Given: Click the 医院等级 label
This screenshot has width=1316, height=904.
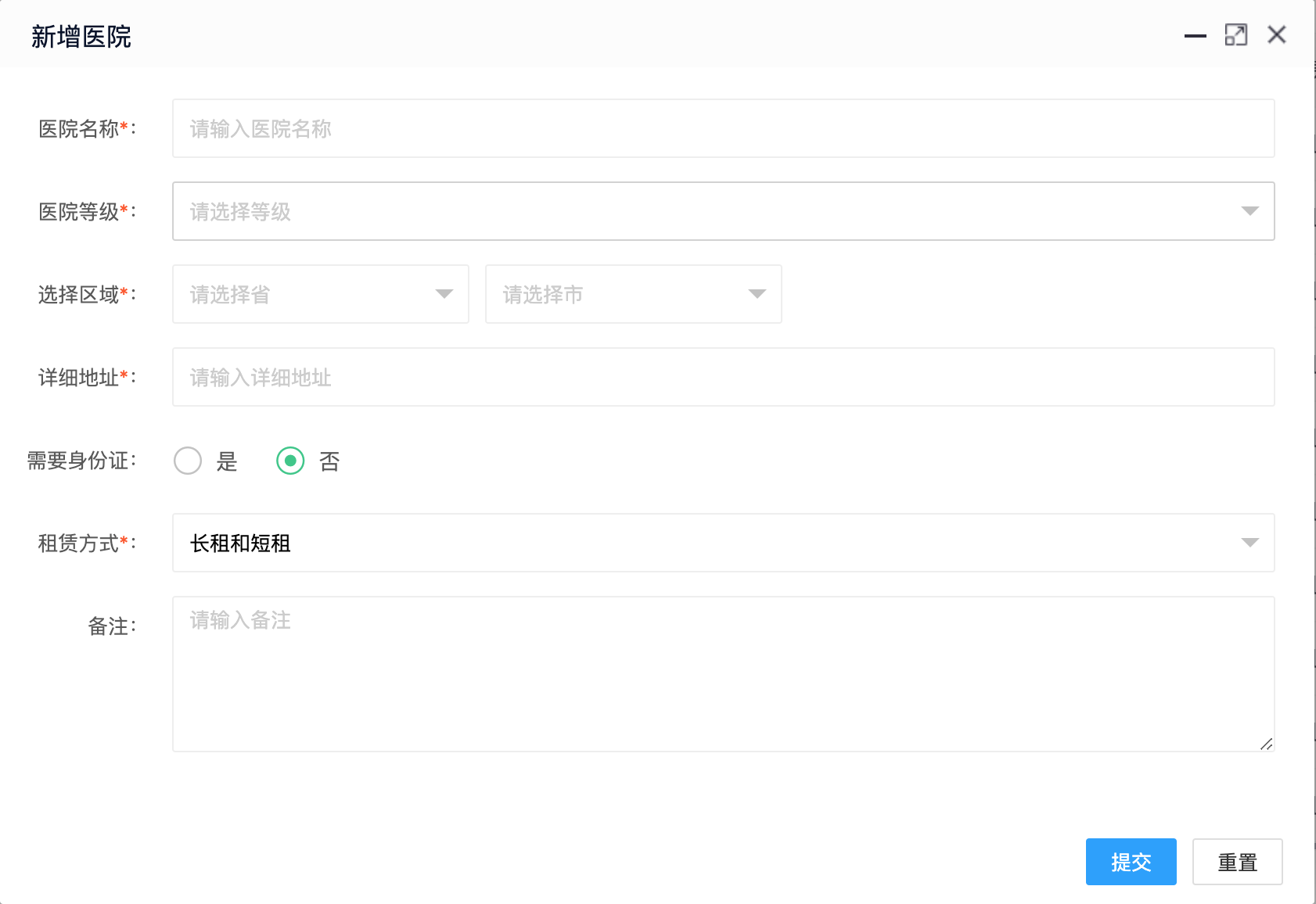Looking at the screenshot, I should [87, 212].
